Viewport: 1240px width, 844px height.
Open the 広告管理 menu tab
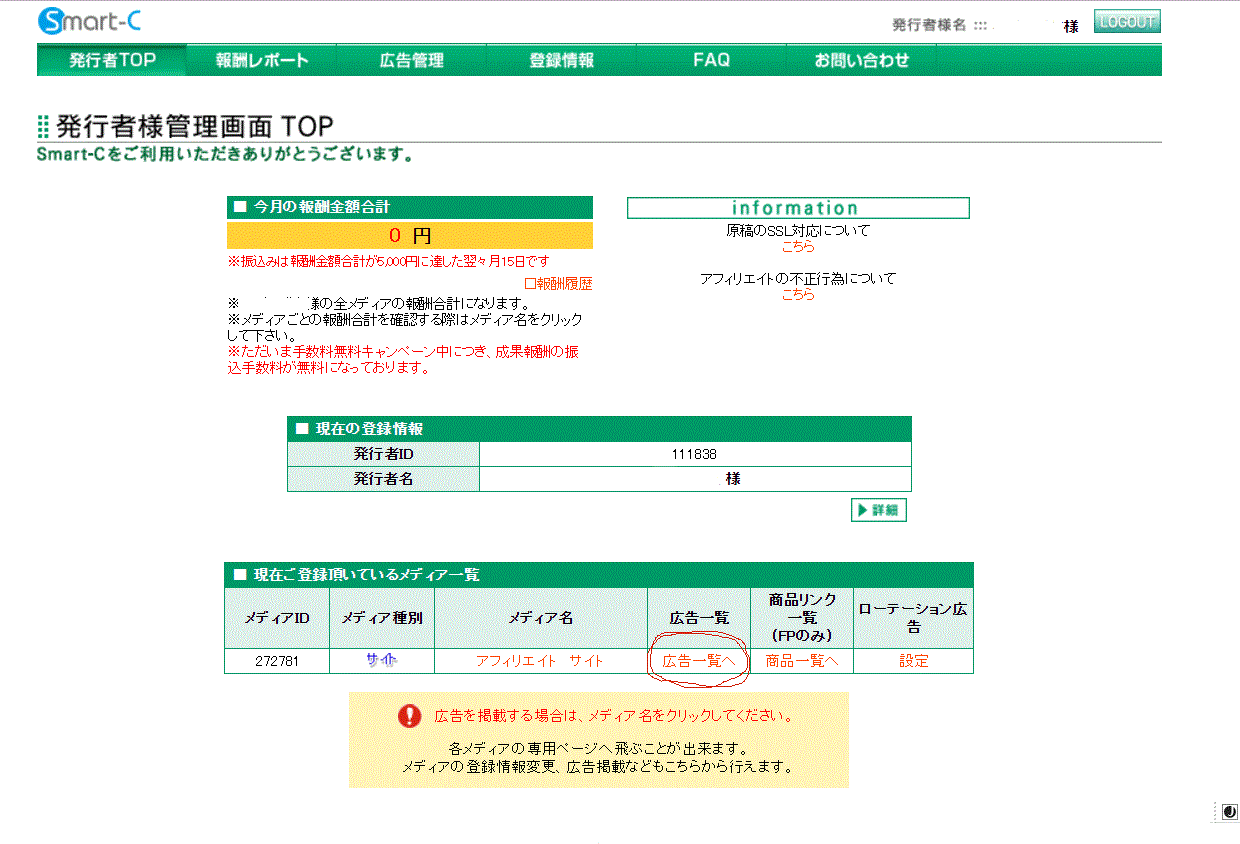point(411,60)
